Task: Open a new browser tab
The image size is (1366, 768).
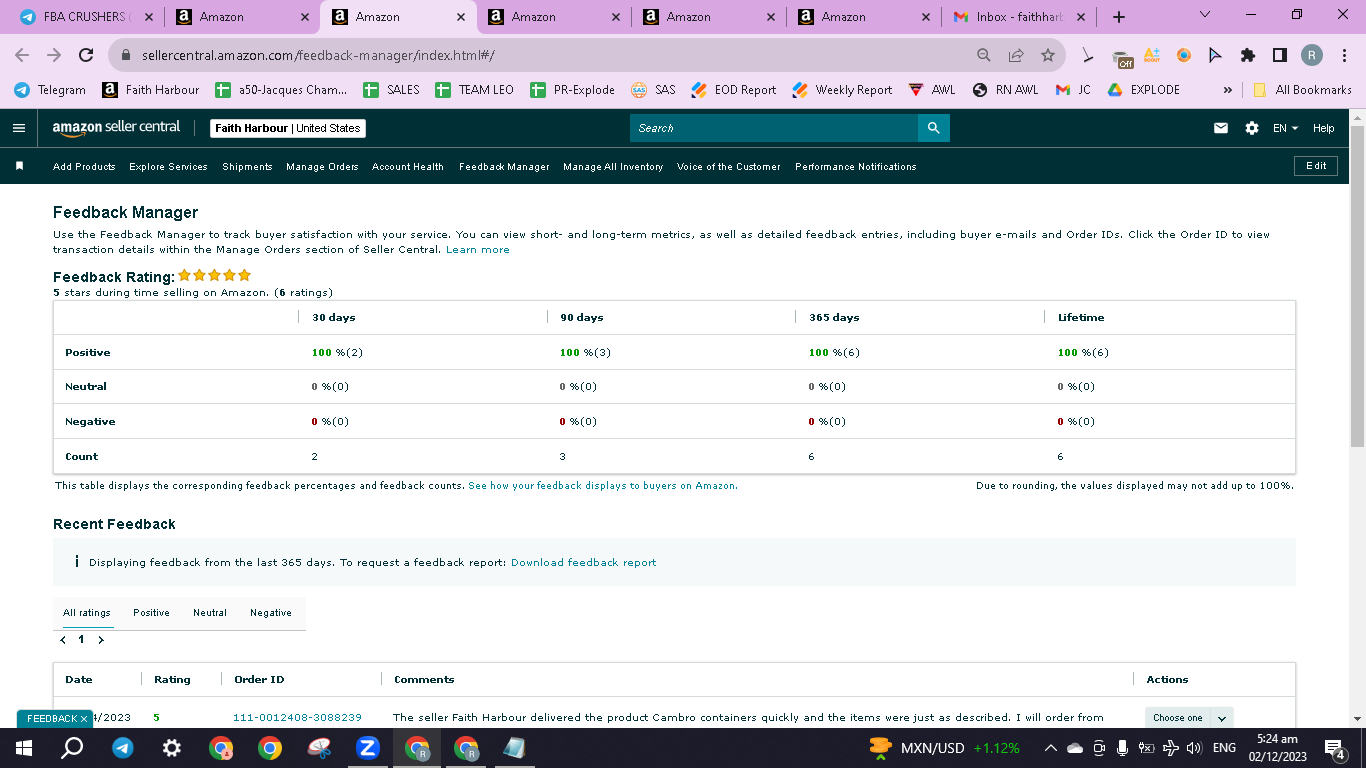Action: (x=1118, y=17)
